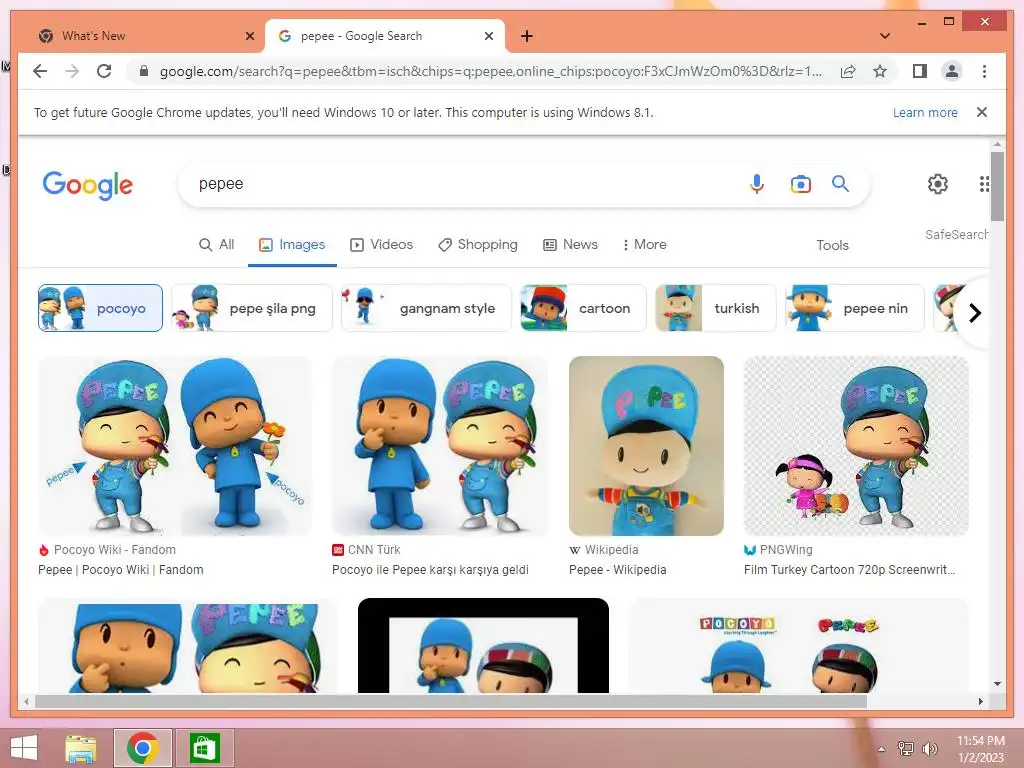Select the Images search tab

click(x=292, y=245)
